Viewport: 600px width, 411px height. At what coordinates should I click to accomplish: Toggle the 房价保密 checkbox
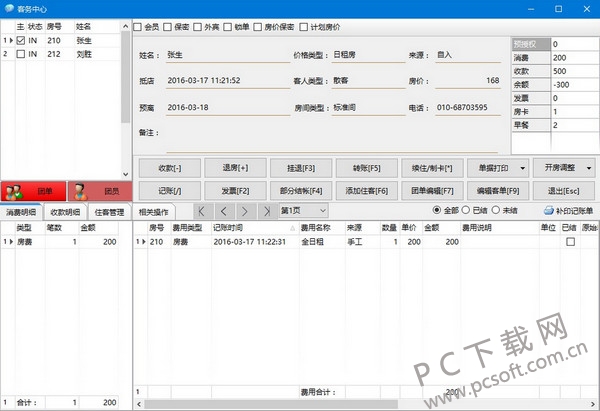pyautogui.click(x=258, y=27)
